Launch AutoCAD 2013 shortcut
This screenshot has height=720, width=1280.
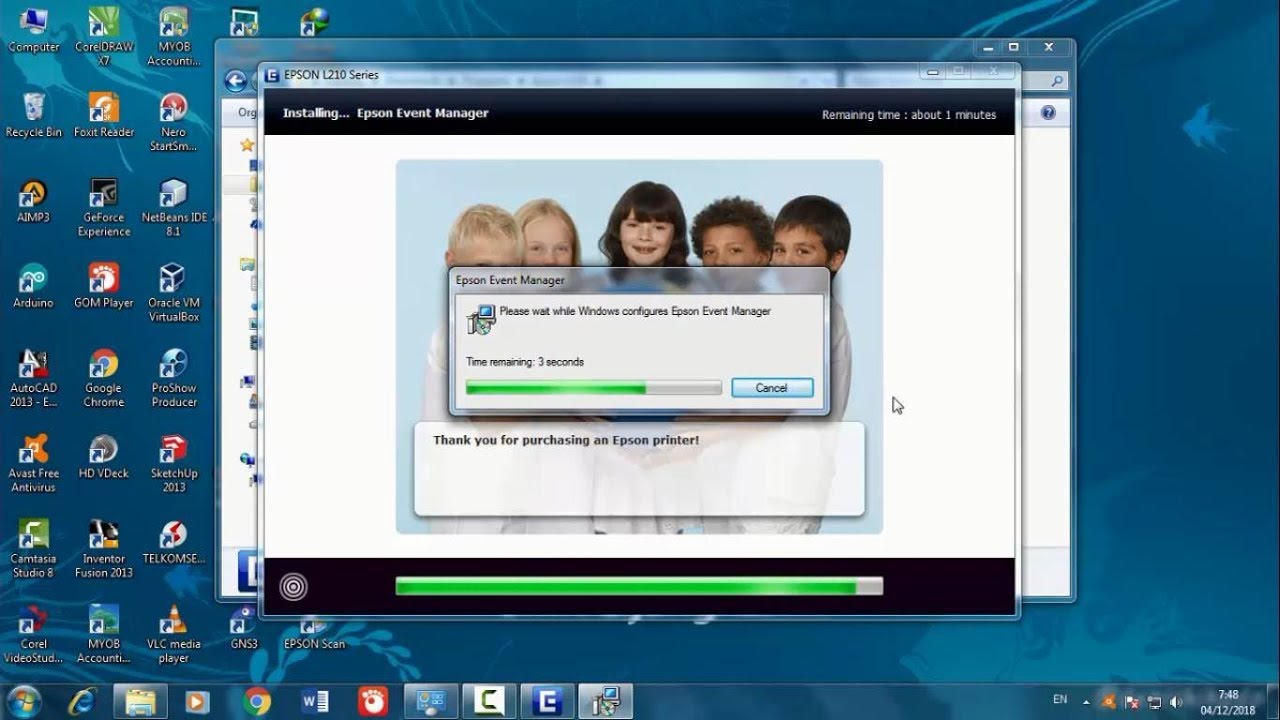pos(34,378)
